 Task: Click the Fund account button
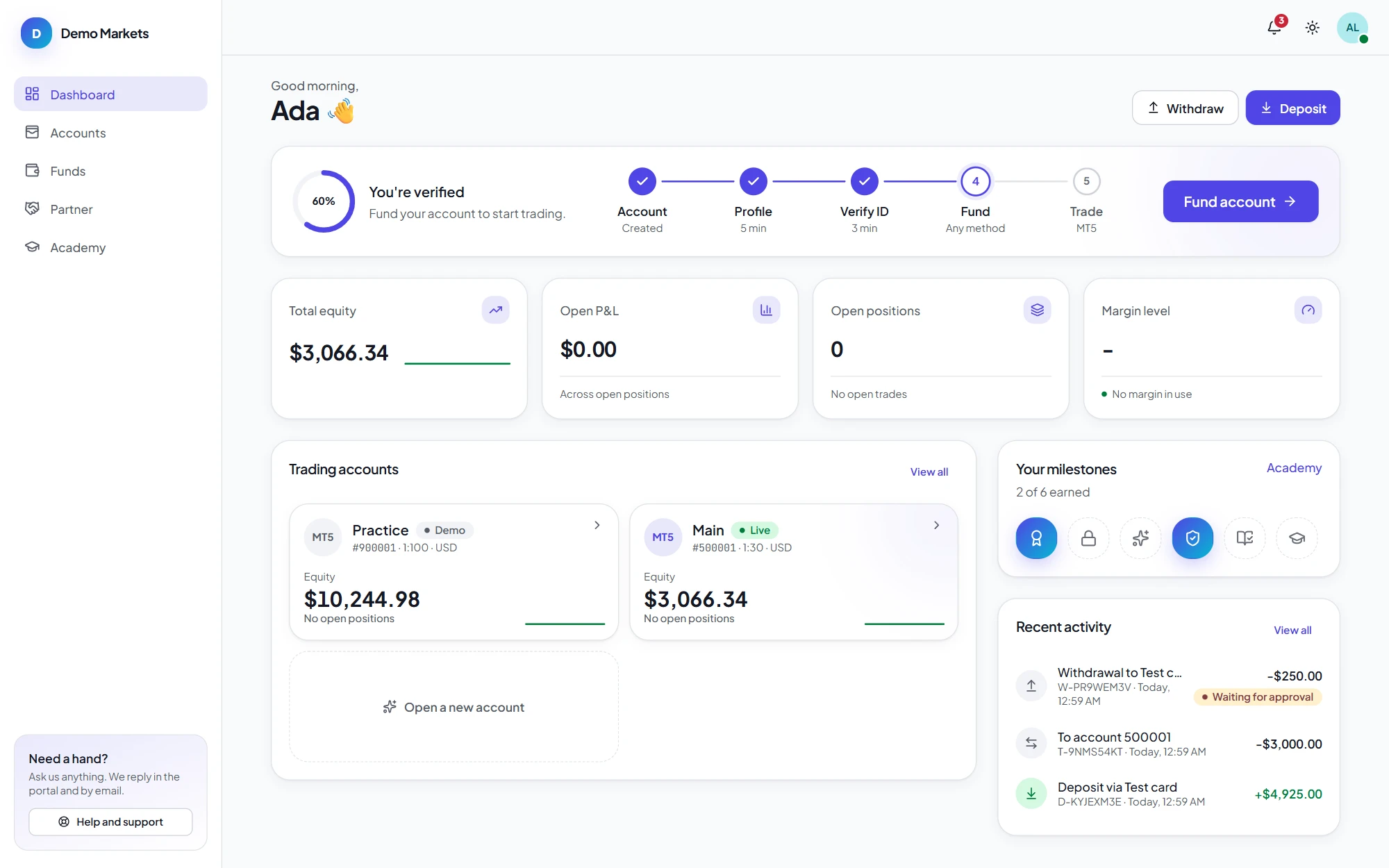(1240, 201)
